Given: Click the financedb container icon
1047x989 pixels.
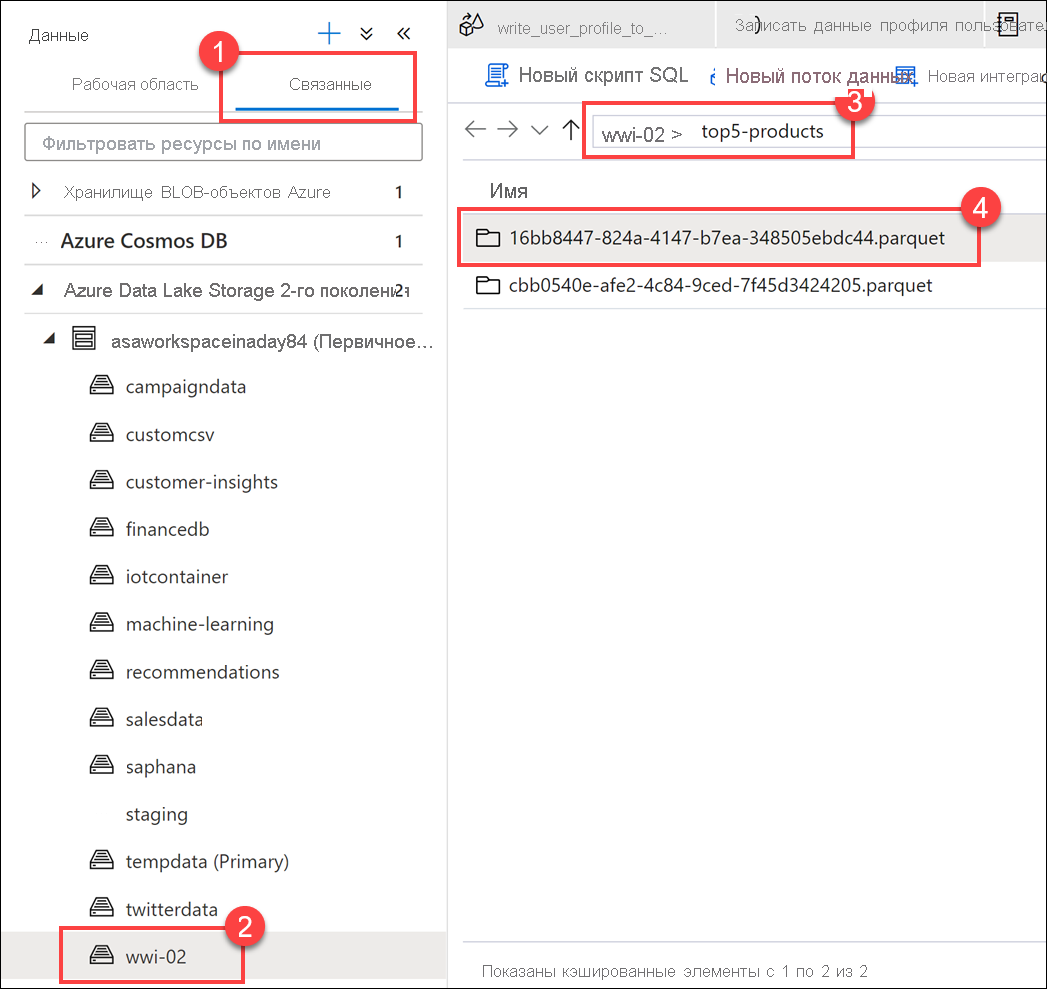Looking at the screenshot, I should 101,528.
